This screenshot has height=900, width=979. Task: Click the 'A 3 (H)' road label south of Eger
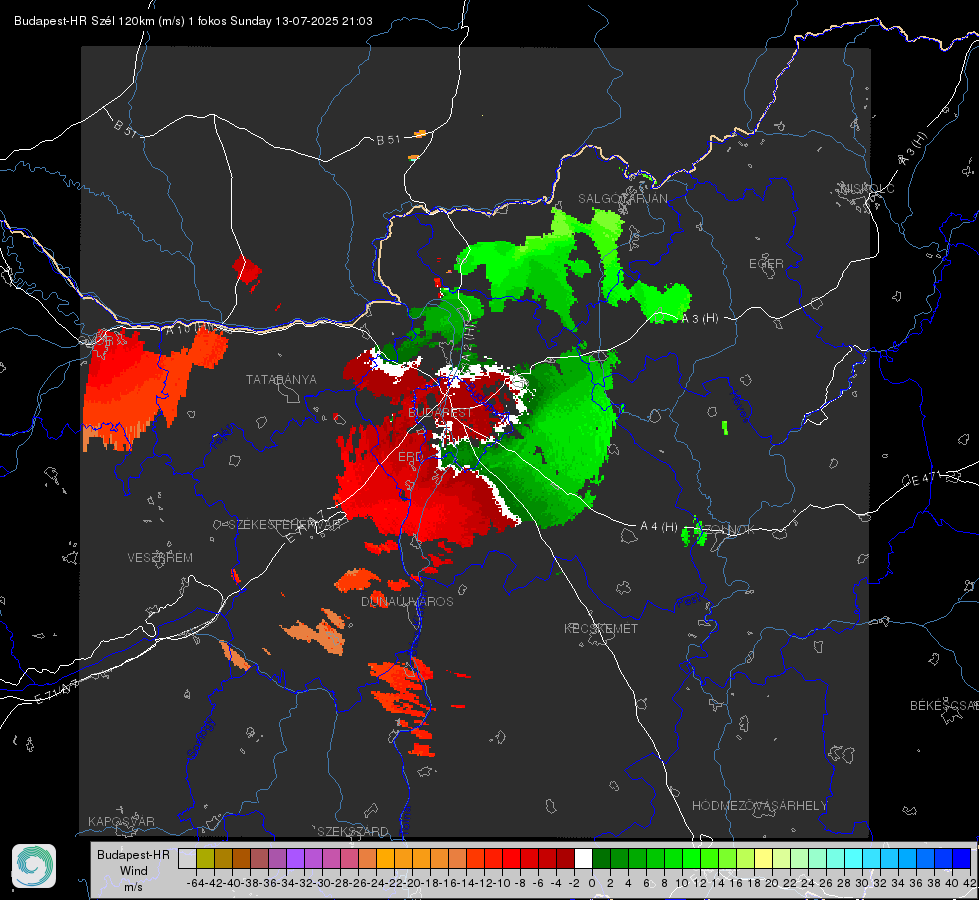[699, 318]
